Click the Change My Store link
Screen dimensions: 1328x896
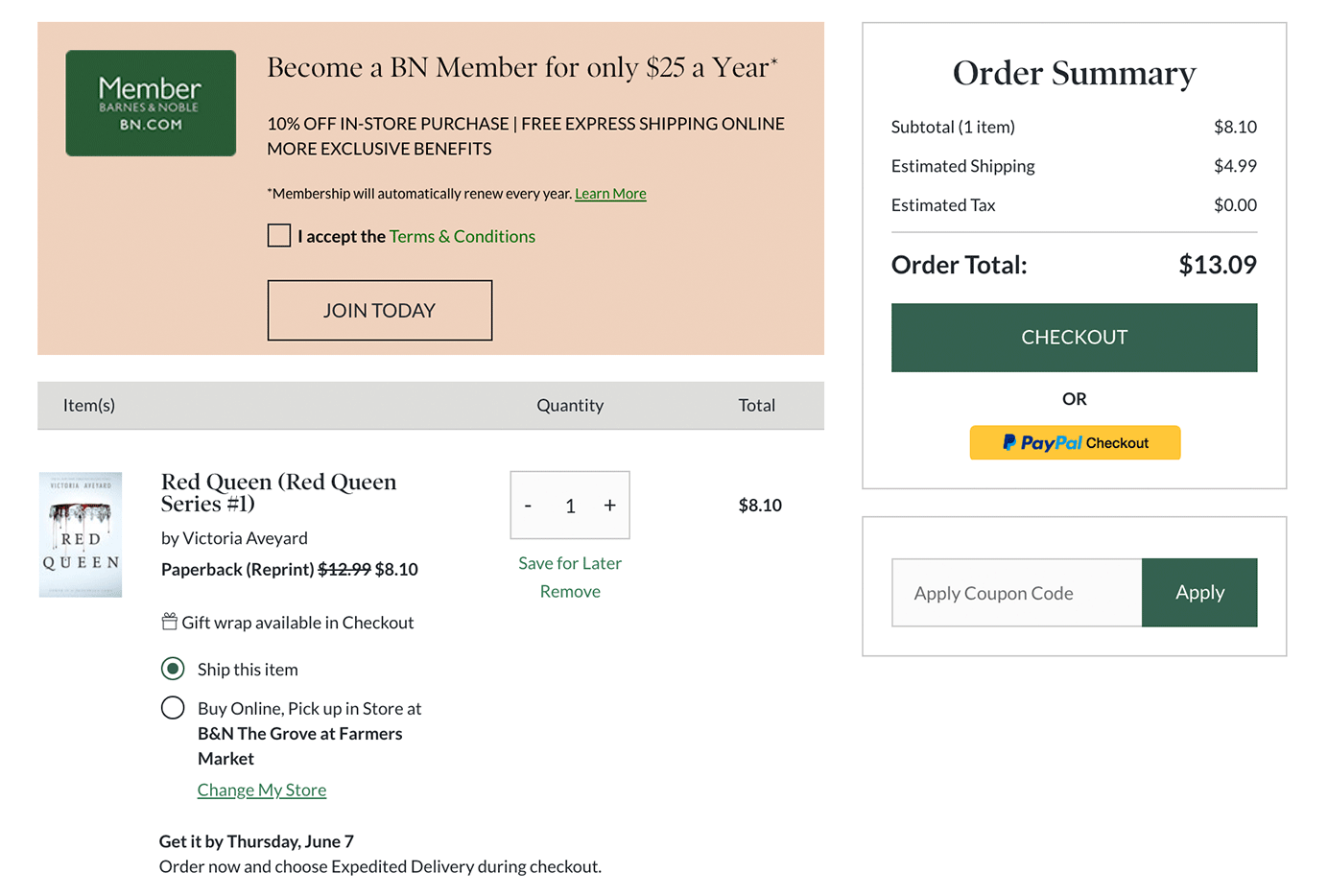click(262, 790)
